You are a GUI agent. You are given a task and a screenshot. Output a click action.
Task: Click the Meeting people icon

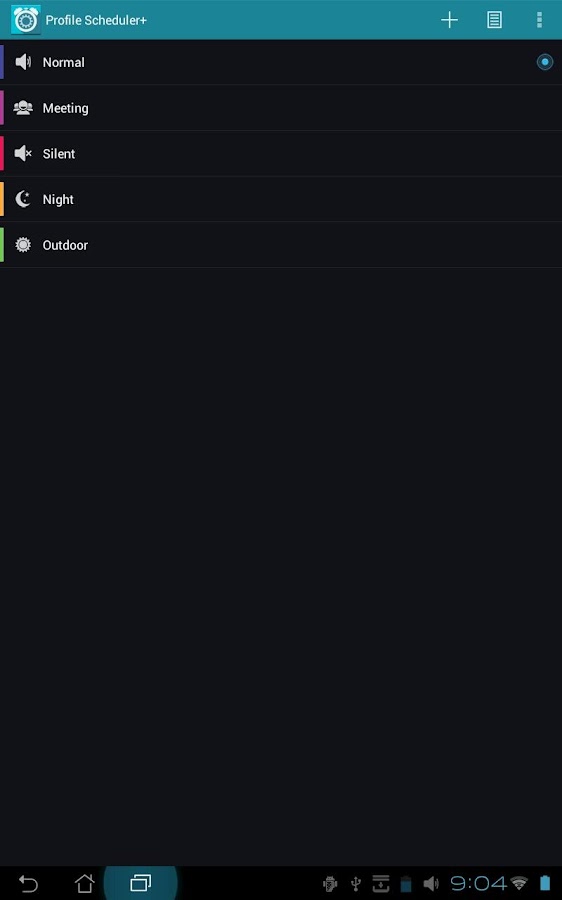point(23,108)
